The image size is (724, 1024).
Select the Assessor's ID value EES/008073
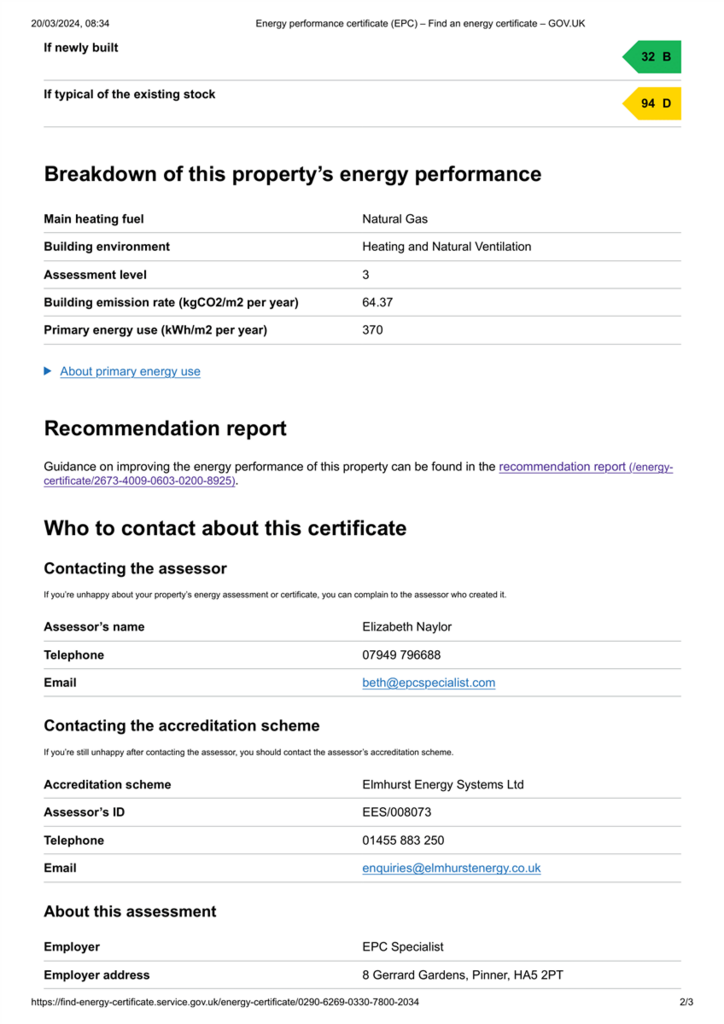(x=396, y=812)
